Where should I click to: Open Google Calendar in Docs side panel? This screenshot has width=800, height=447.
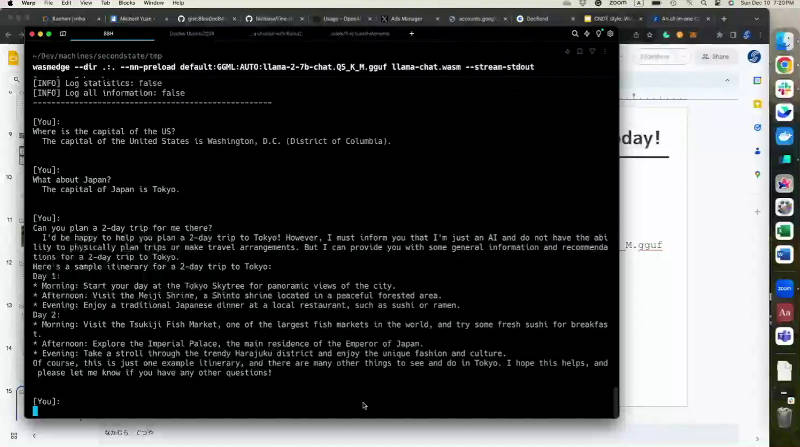click(758, 81)
